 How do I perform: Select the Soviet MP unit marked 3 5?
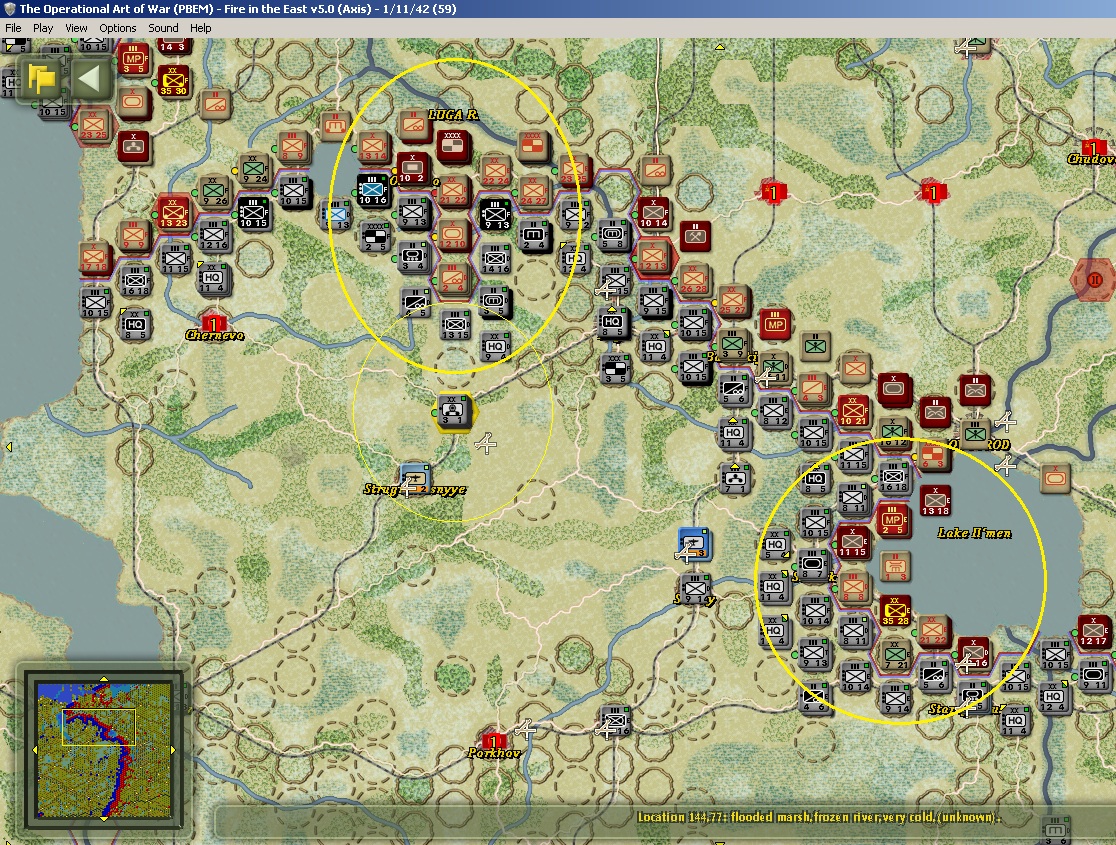[133, 59]
